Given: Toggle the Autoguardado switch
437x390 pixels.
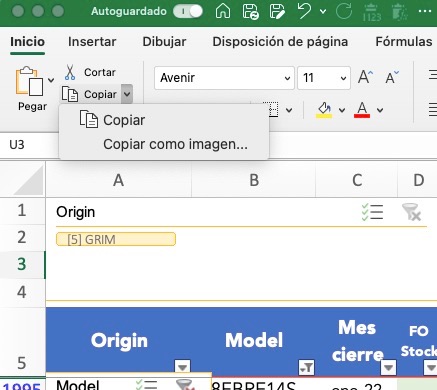Looking at the screenshot, I should pyautogui.click(x=188, y=11).
